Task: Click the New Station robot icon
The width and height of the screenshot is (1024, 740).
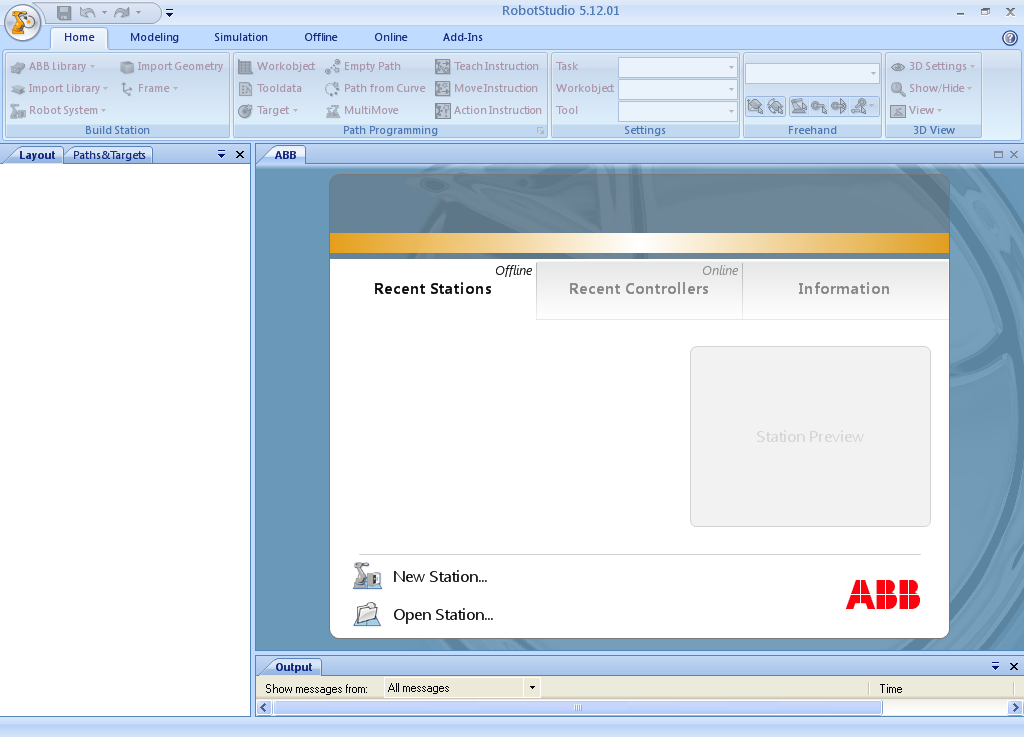Action: coord(367,576)
